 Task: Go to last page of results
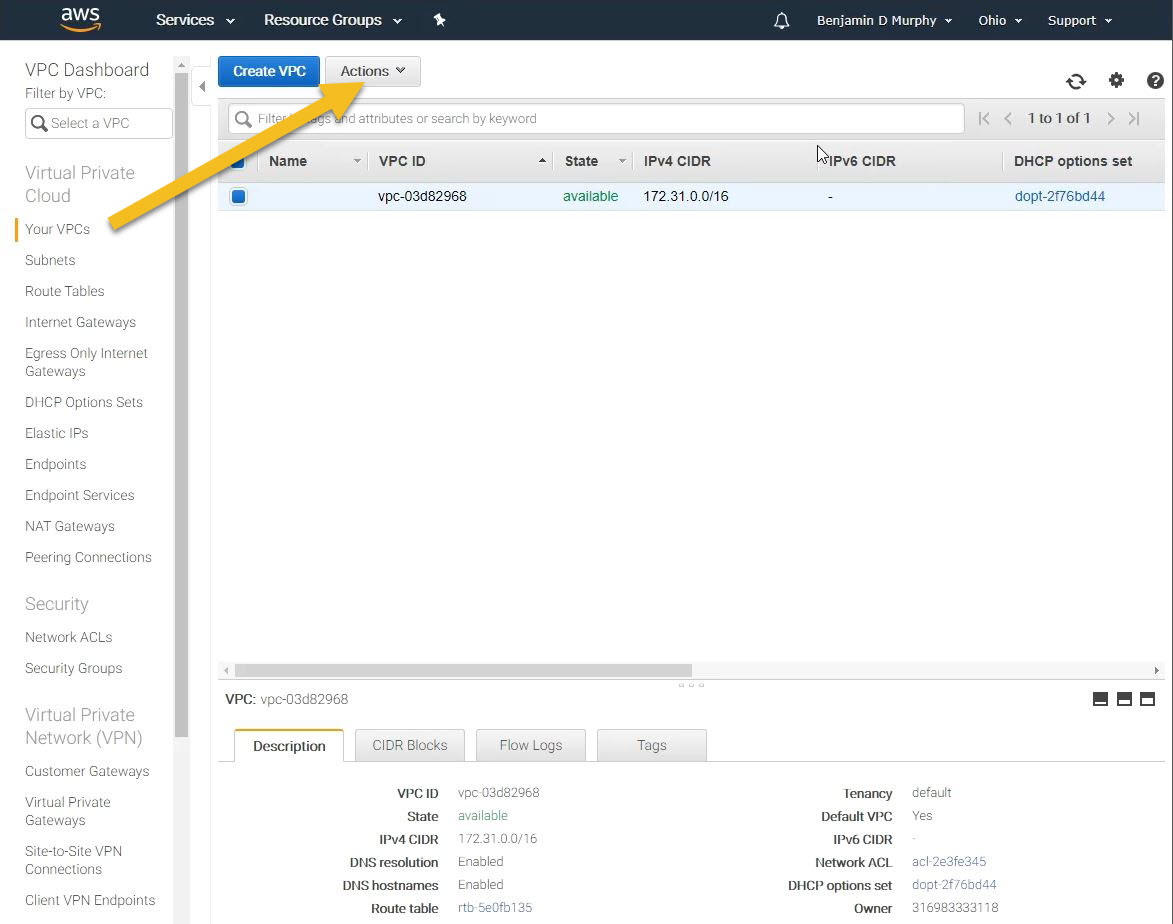(1134, 118)
